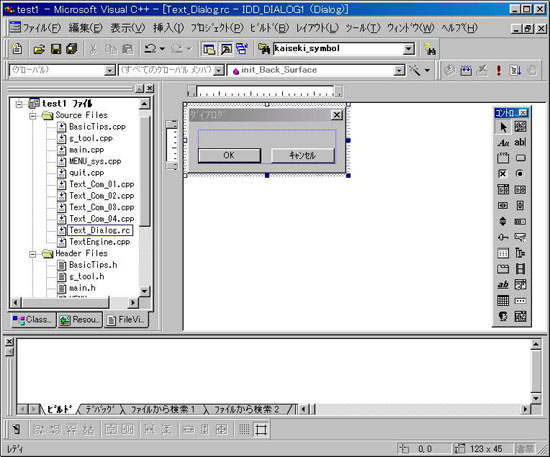Select the Slider control tool

[503, 237]
